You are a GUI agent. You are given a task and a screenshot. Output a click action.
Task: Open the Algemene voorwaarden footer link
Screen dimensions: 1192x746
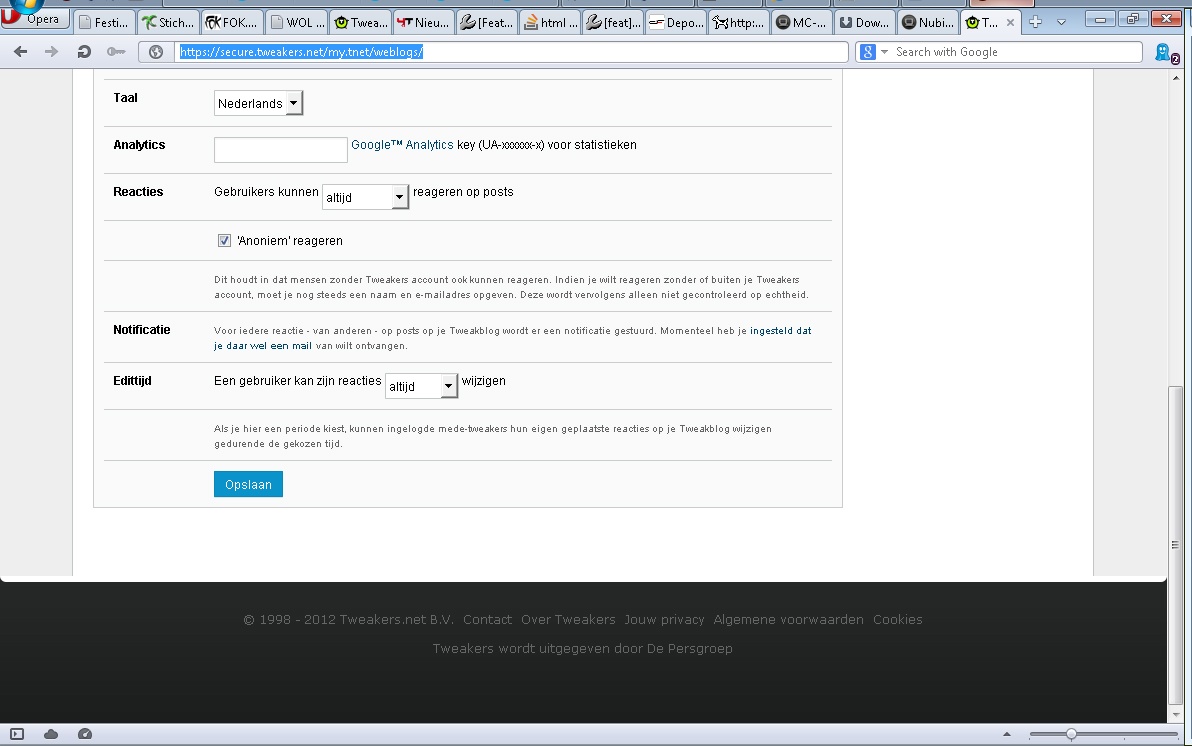pos(788,620)
